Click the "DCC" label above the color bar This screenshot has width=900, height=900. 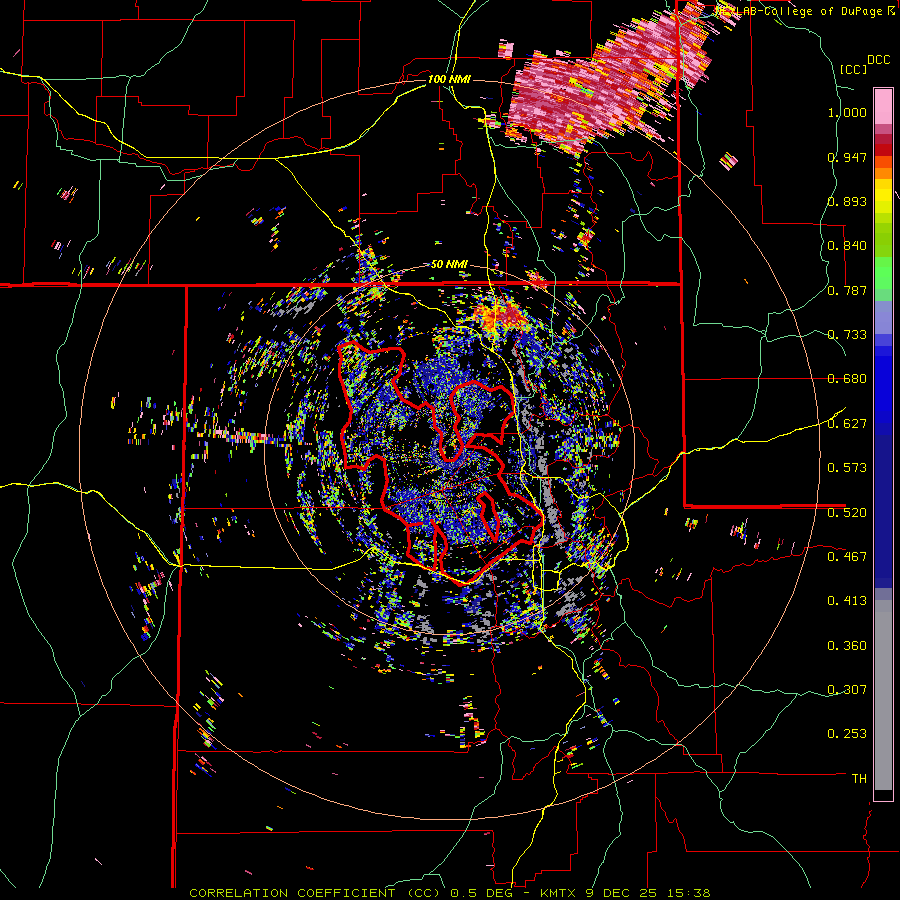(x=879, y=60)
